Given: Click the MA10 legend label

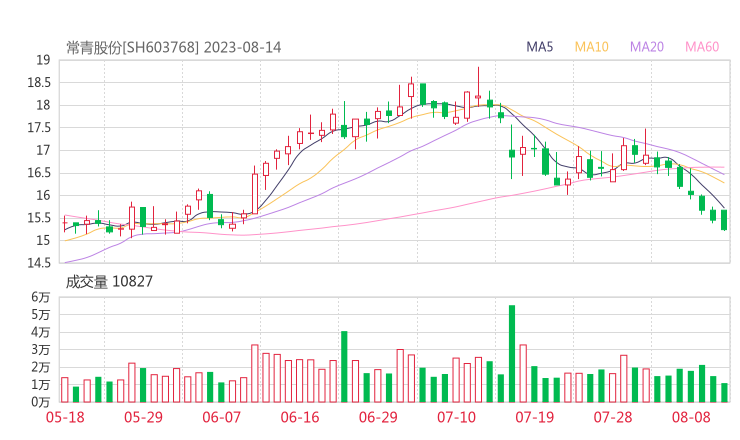Looking at the screenshot, I should [x=591, y=47].
